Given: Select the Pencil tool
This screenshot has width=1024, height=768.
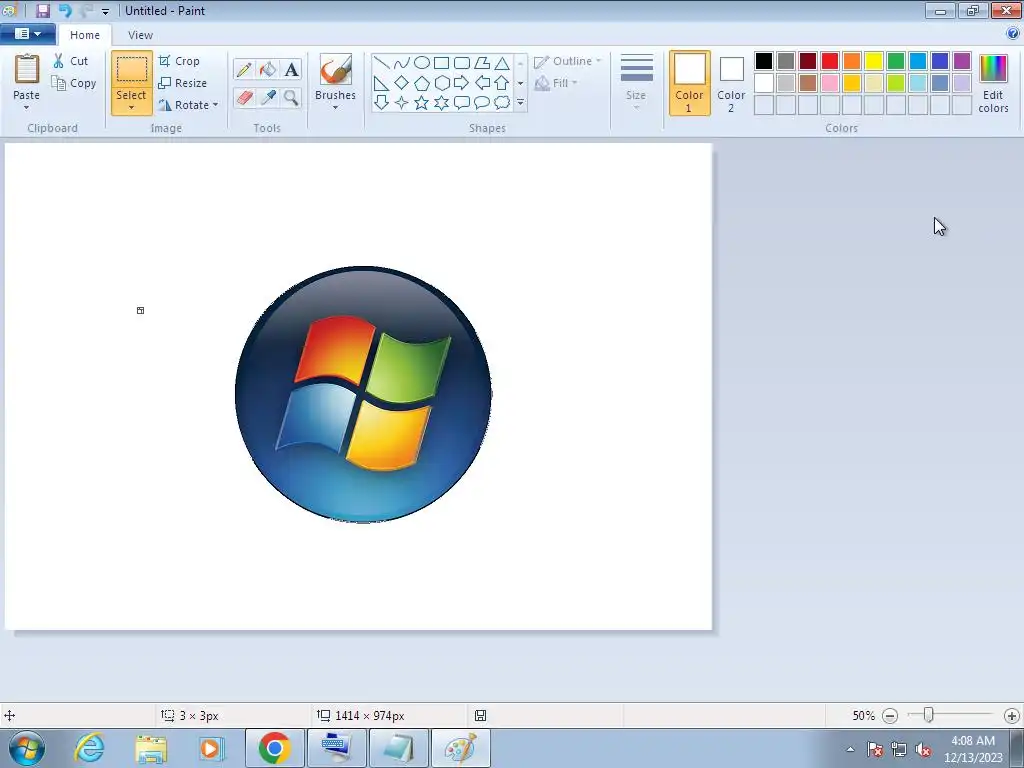Looking at the screenshot, I should (244, 69).
